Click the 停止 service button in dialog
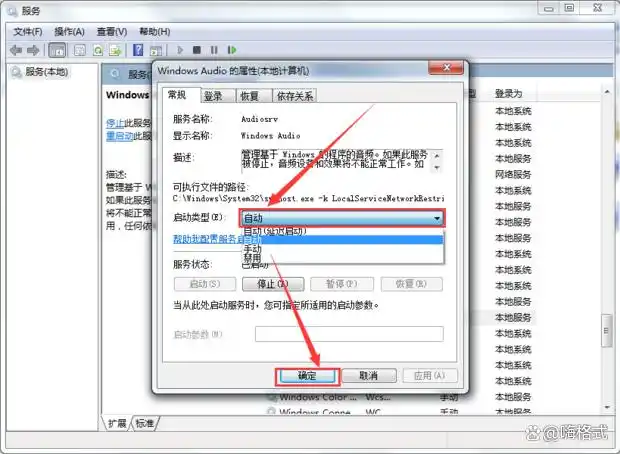Screen dimensions: 620x454 tap(273, 284)
